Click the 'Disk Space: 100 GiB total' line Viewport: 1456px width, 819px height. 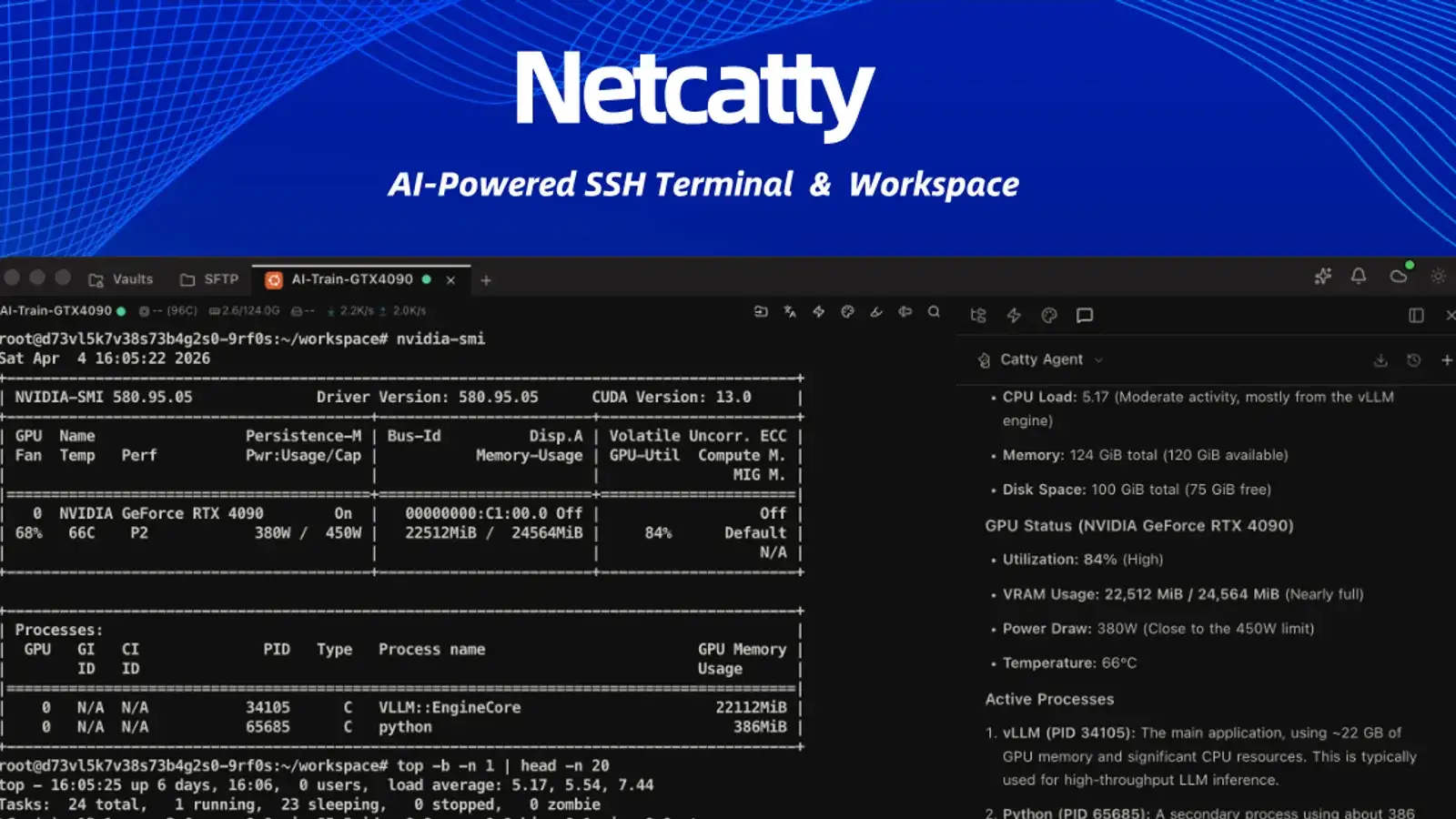pyautogui.click(x=1137, y=490)
